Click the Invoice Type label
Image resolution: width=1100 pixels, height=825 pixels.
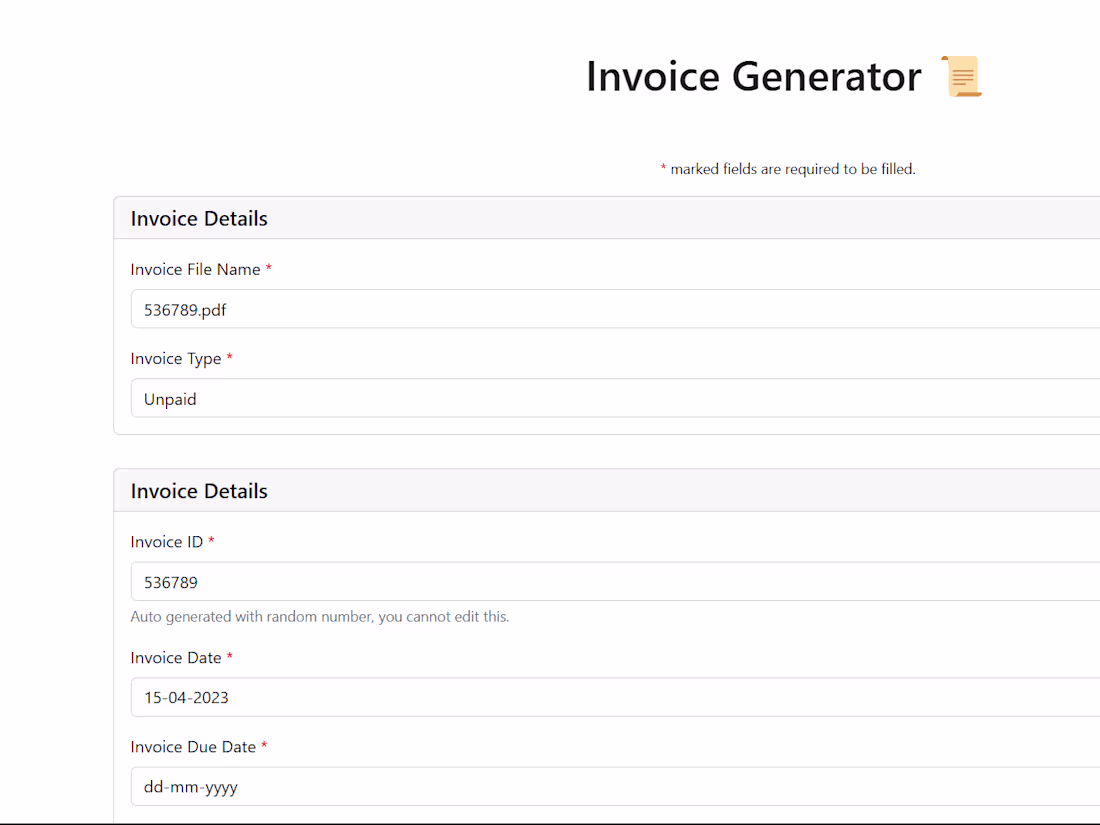tap(175, 358)
